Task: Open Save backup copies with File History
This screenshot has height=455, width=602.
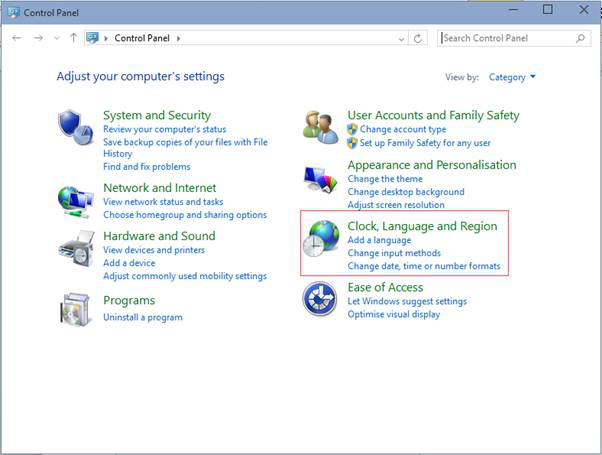Action: (185, 148)
